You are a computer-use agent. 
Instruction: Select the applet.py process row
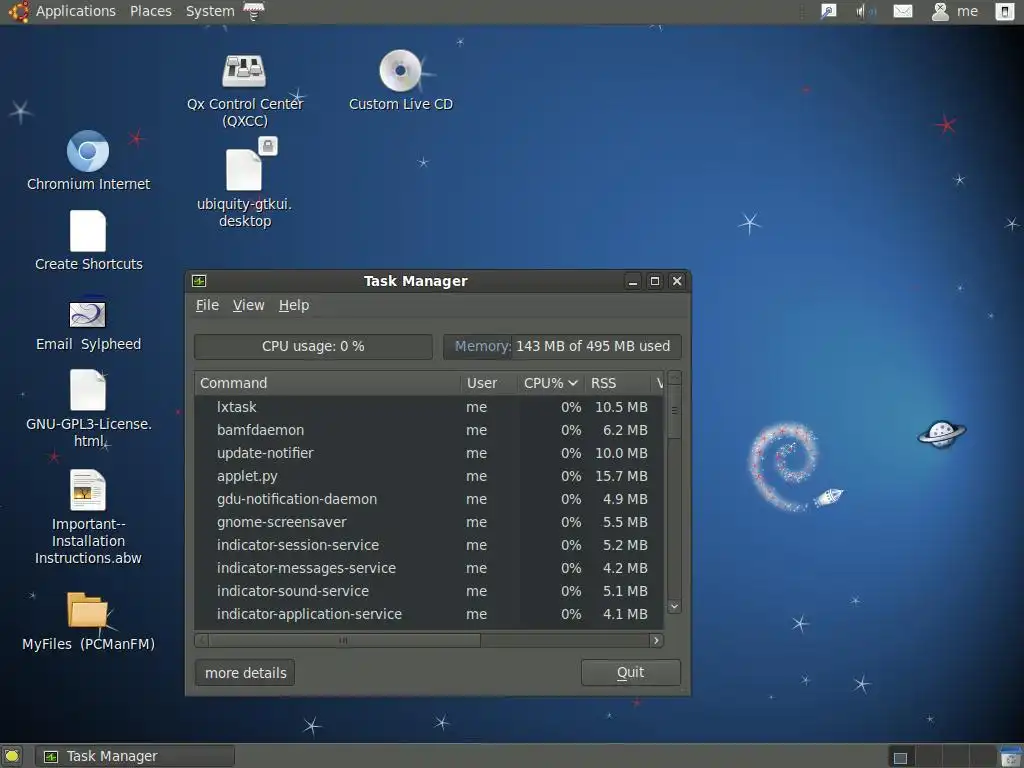428,476
